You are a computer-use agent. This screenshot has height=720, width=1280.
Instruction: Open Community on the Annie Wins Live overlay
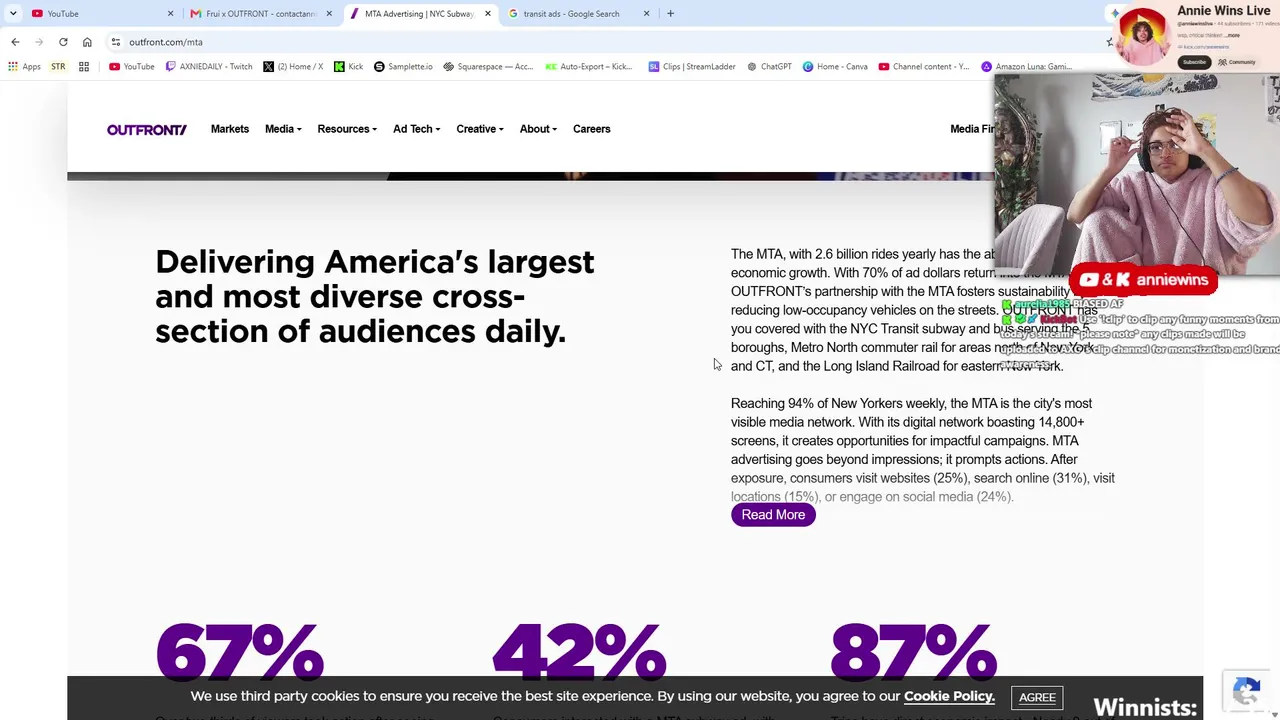coord(1237,62)
